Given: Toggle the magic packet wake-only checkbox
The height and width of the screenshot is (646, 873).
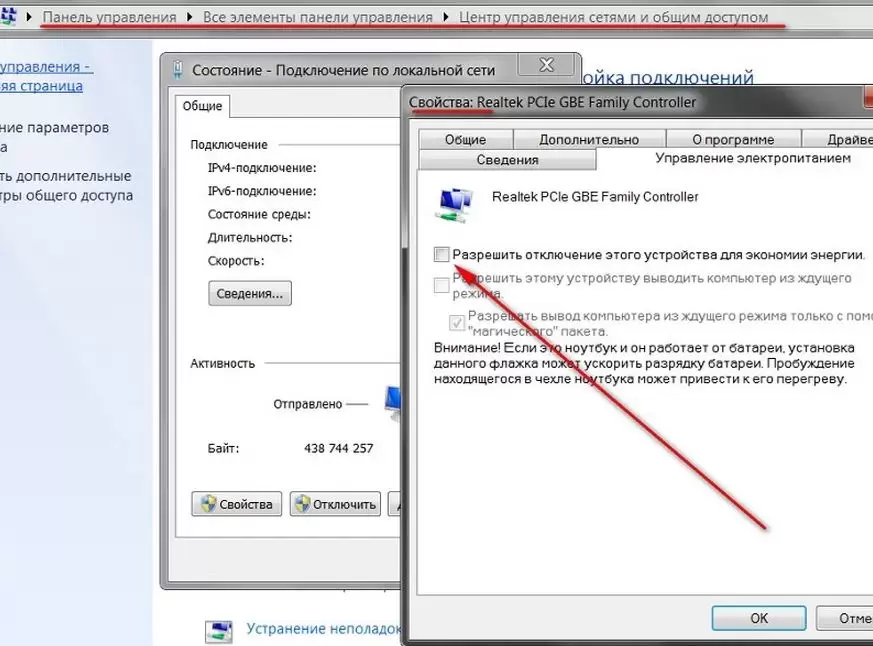Looking at the screenshot, I should pos(459,322).
